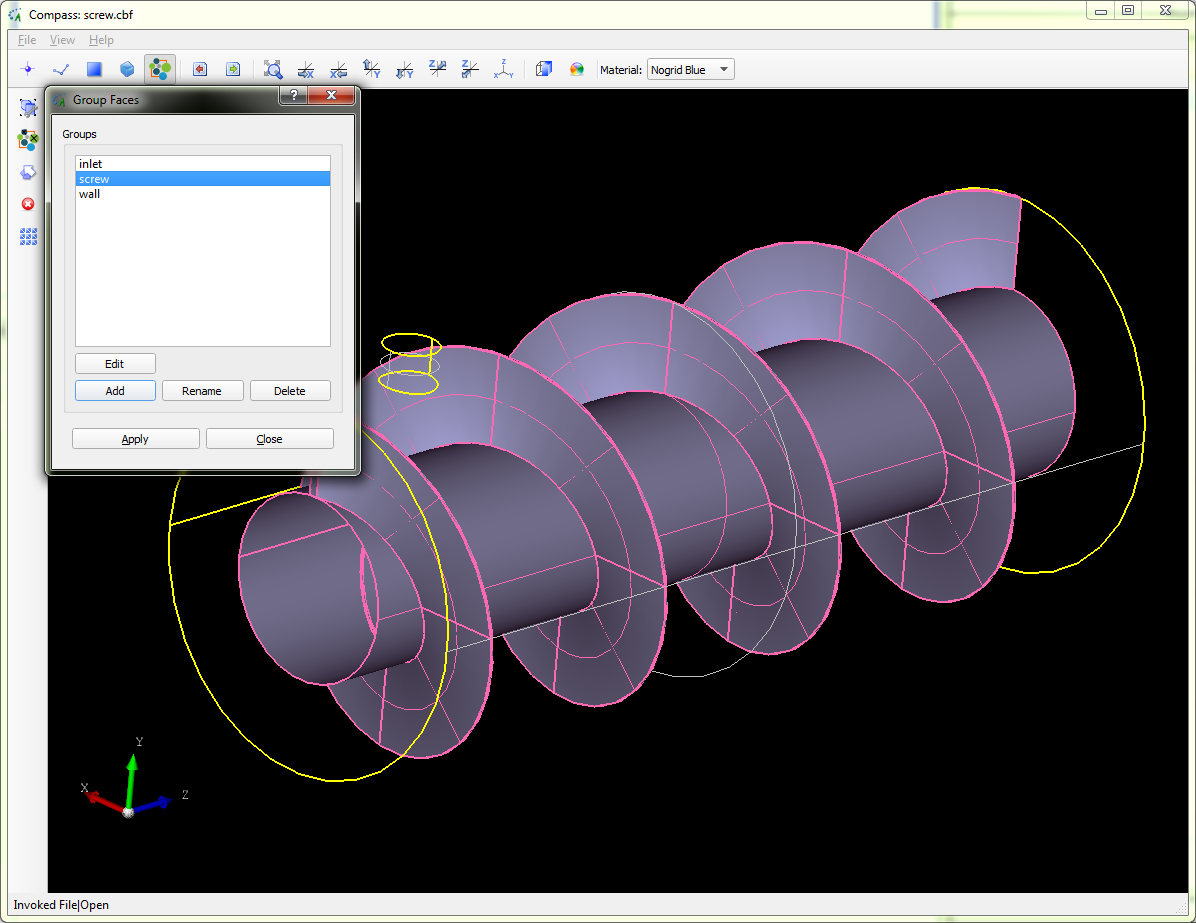This screenshot has width=1196, height=923.
Task: Select the solid selection tool
Action: pyautogui.click(x=126, y=69)
